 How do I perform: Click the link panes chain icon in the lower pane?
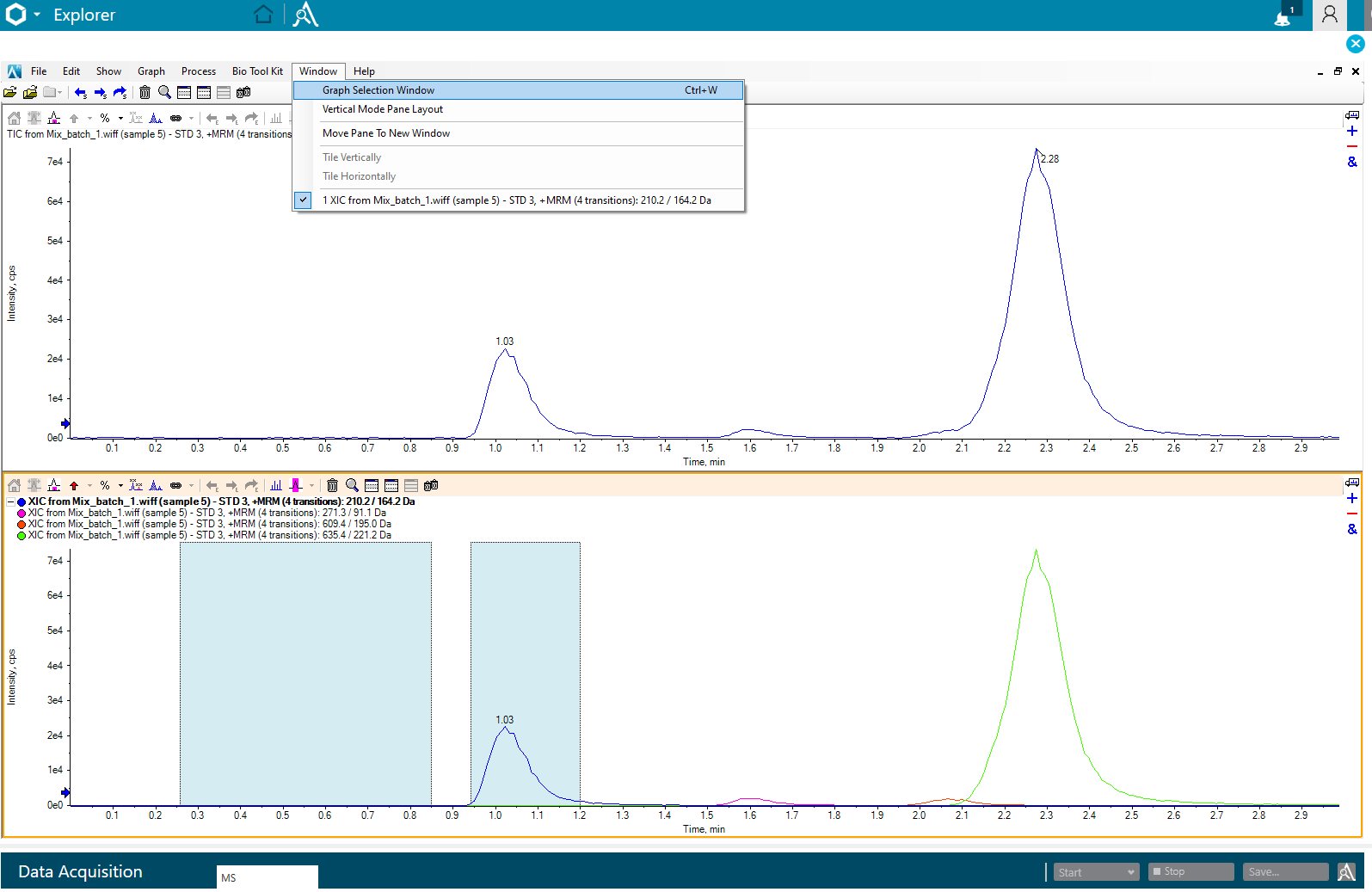[175, 485]
